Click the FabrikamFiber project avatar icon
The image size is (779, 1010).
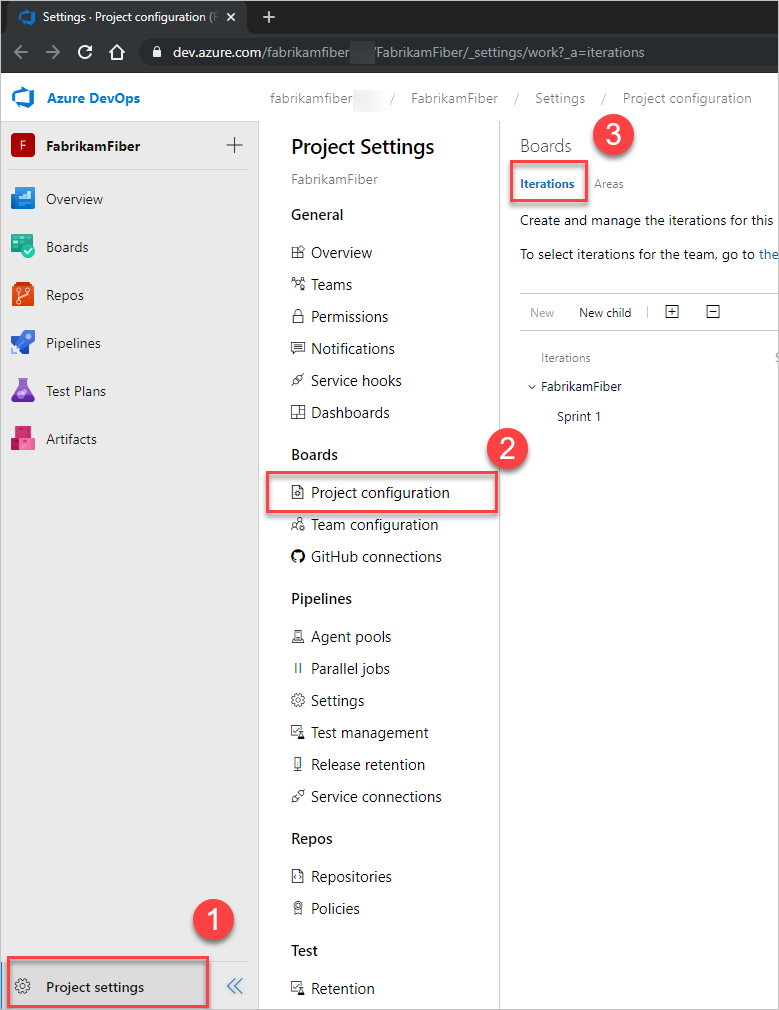coord(24,145)
